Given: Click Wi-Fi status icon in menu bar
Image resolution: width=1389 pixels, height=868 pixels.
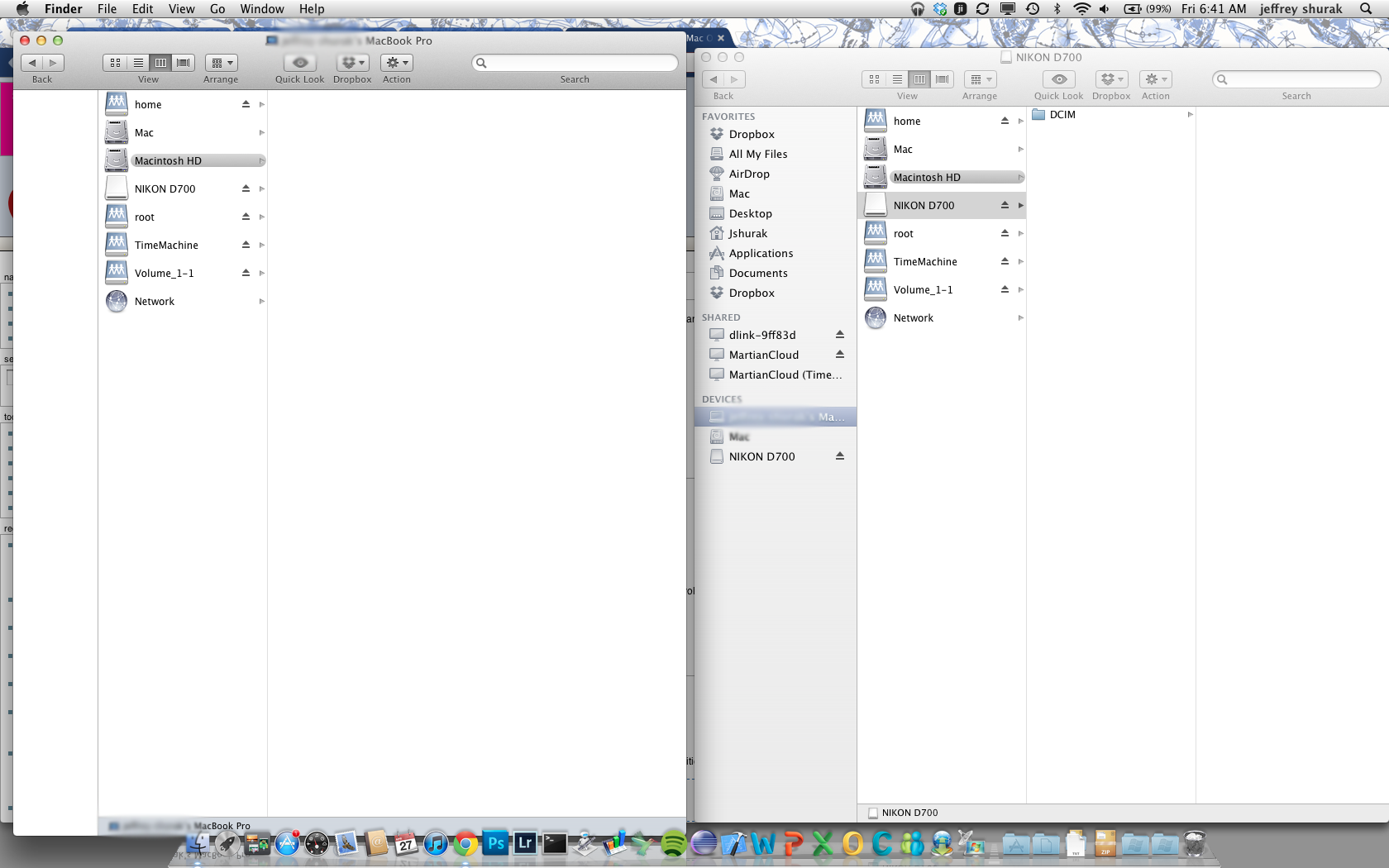Looking at the screenshot, I should [x=1081, y=9].
